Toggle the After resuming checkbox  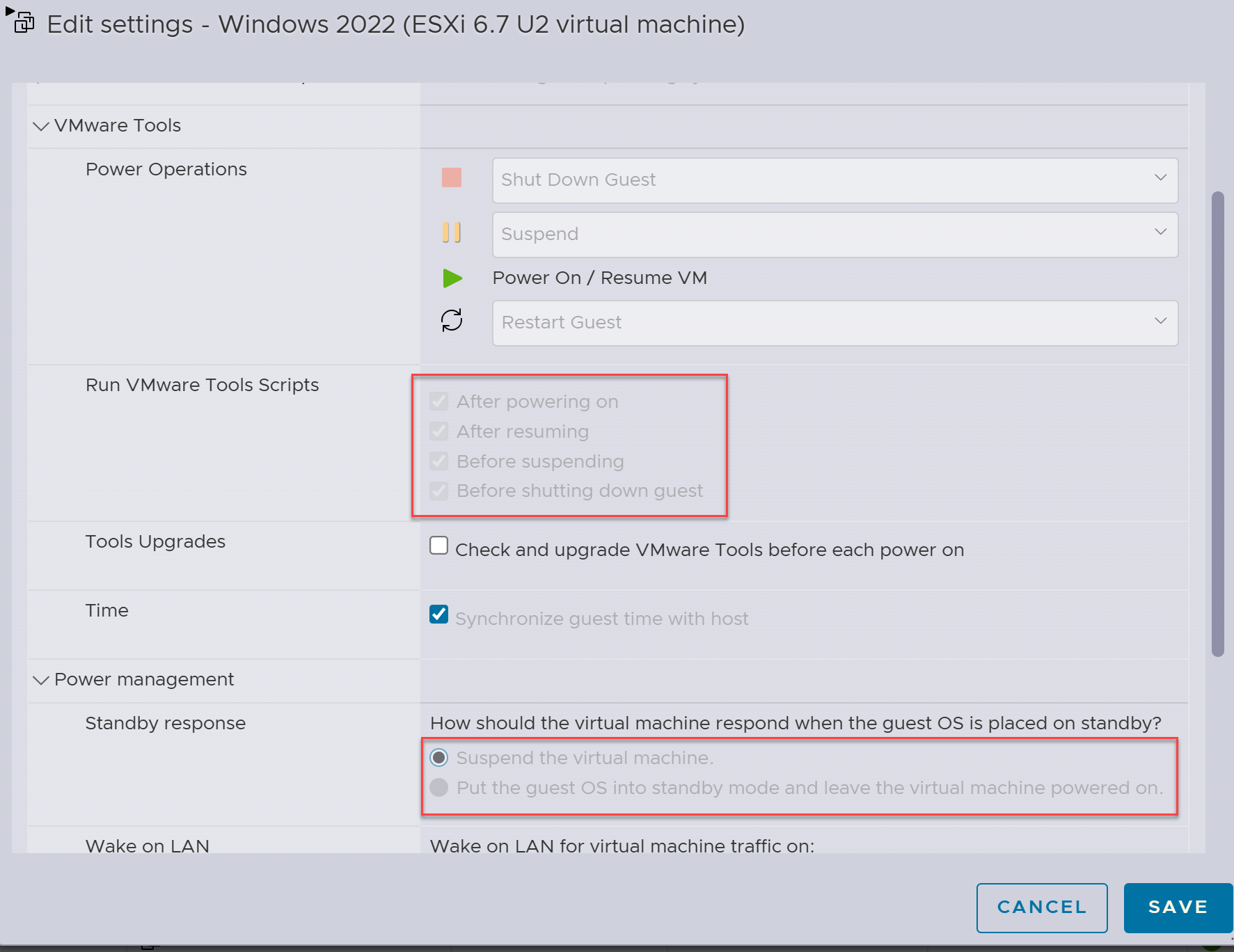coord(439,431)
